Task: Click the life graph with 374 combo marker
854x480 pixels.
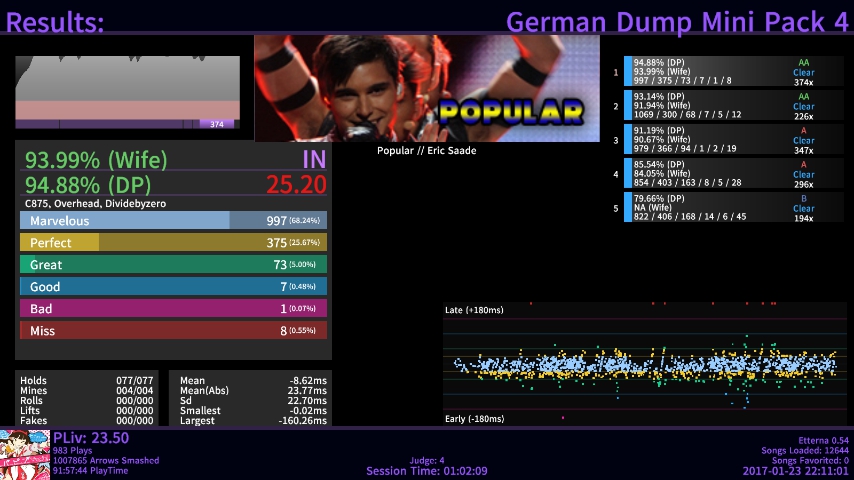Action: click(127, 92)
